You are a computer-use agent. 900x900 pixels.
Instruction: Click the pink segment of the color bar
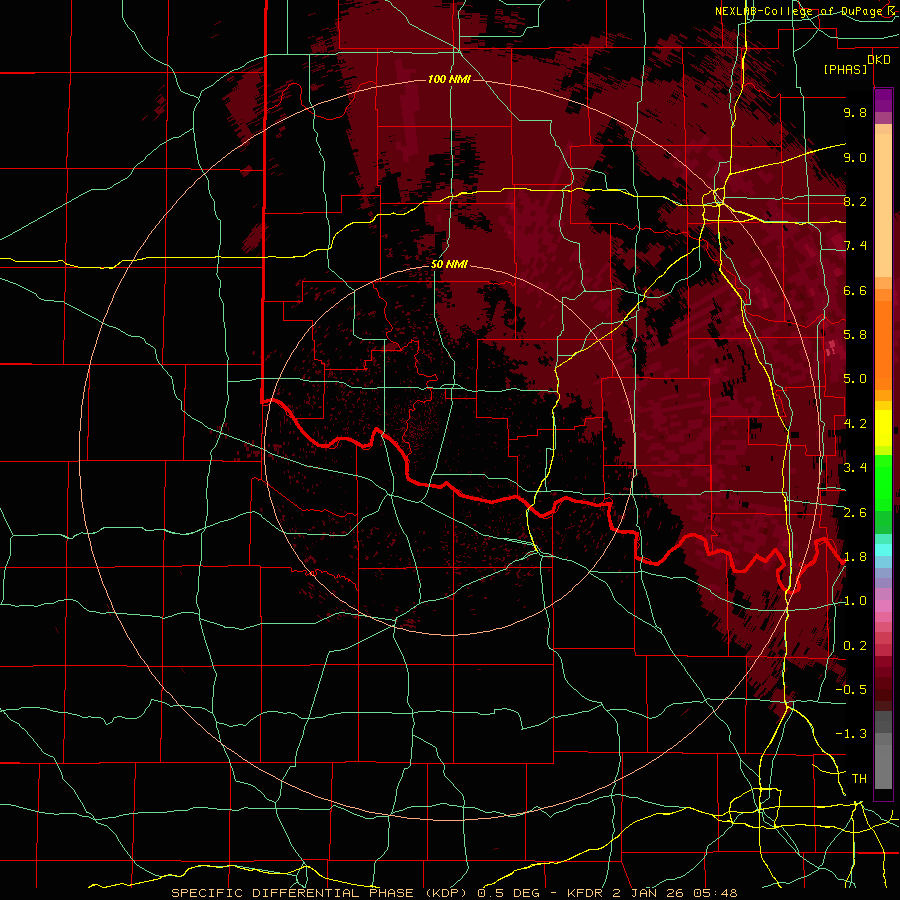pyautogui.click(x=883, y=606)
